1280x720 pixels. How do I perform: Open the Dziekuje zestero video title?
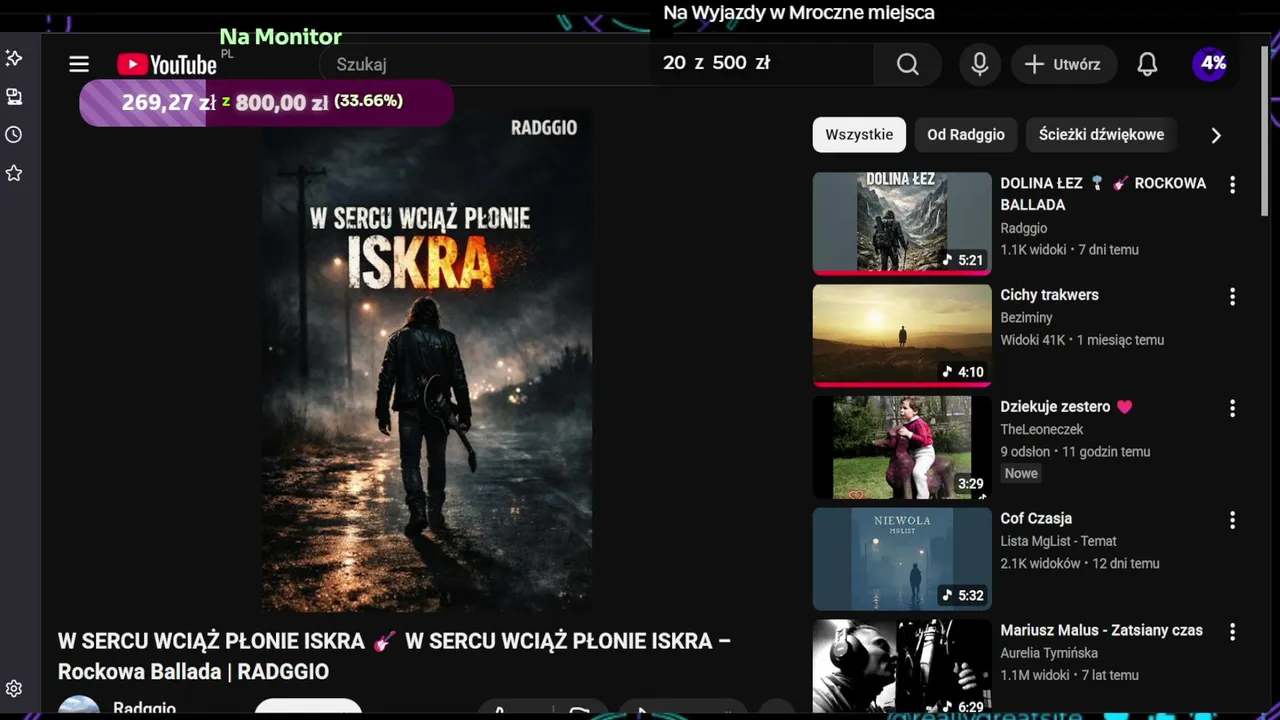1066,407
